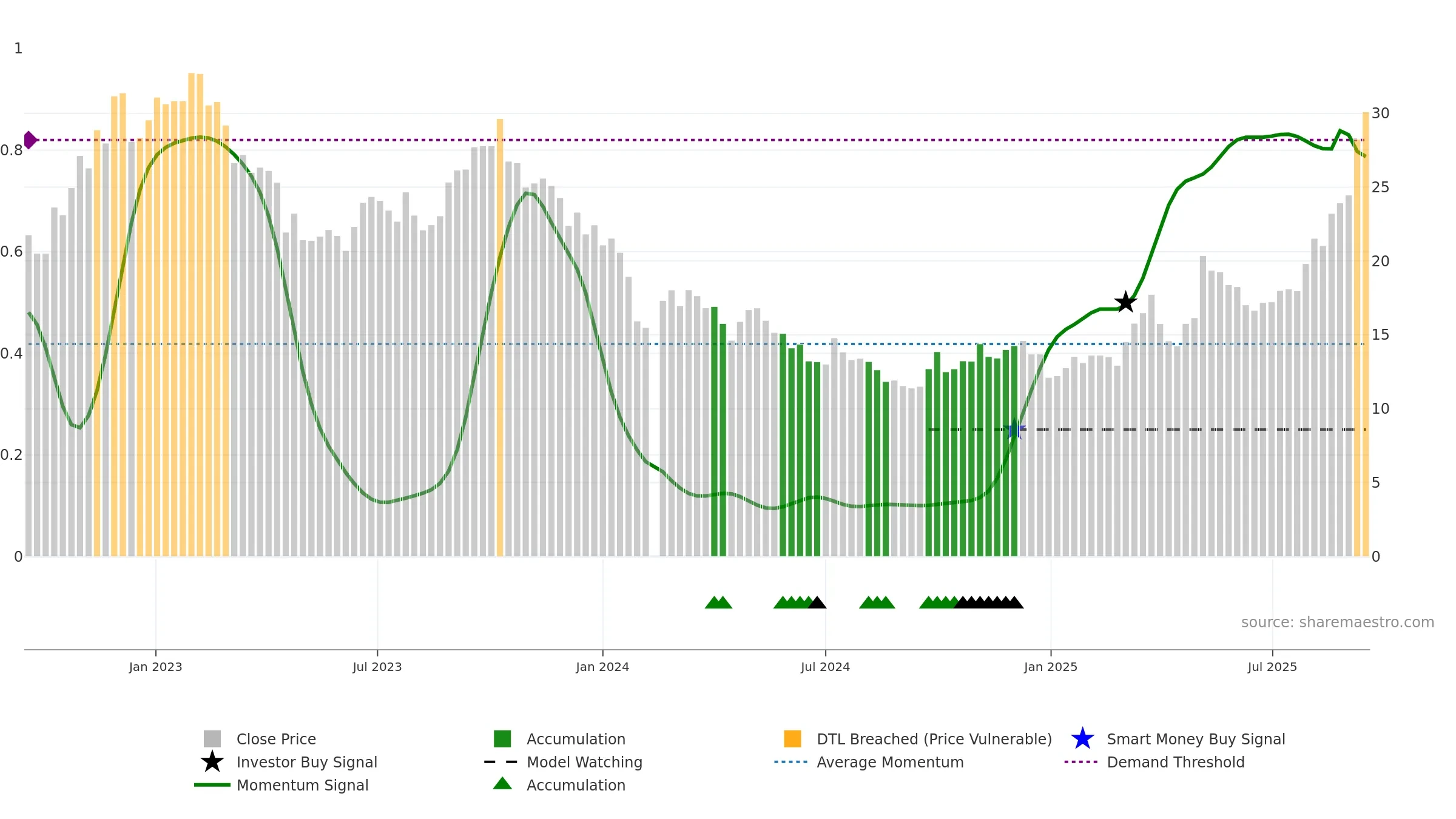Click the 30 value on right price axis
Screen dimensions: 1456x819
[1380, 113]
